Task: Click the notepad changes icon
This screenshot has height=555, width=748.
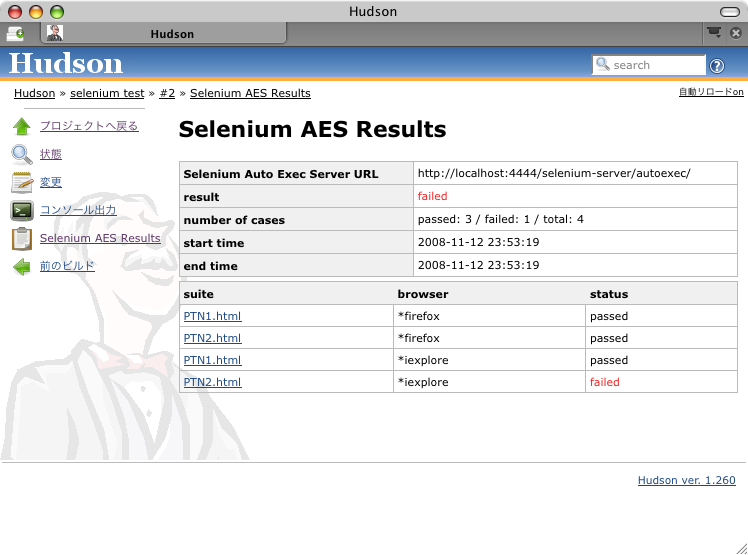Action: tap(22, 182)
